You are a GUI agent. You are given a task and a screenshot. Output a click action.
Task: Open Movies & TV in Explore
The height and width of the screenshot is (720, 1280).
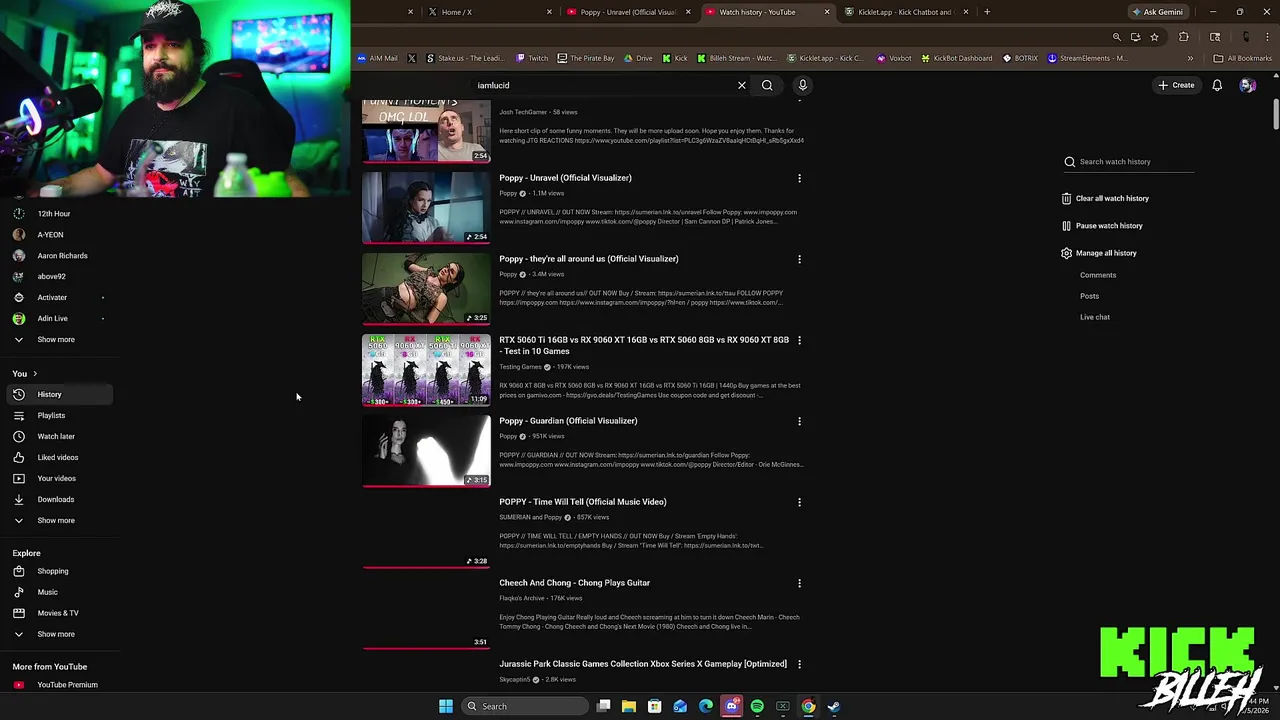[58, 613]
